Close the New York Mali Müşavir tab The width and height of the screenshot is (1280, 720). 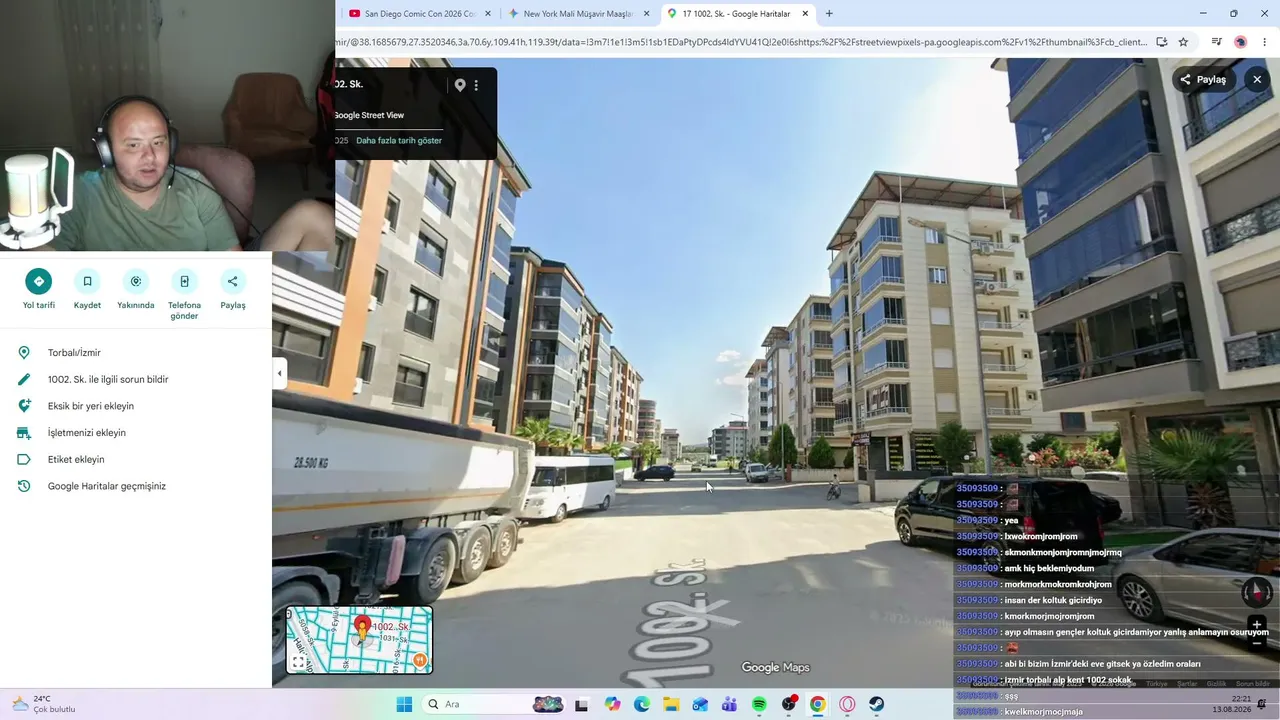pos(646,14)
